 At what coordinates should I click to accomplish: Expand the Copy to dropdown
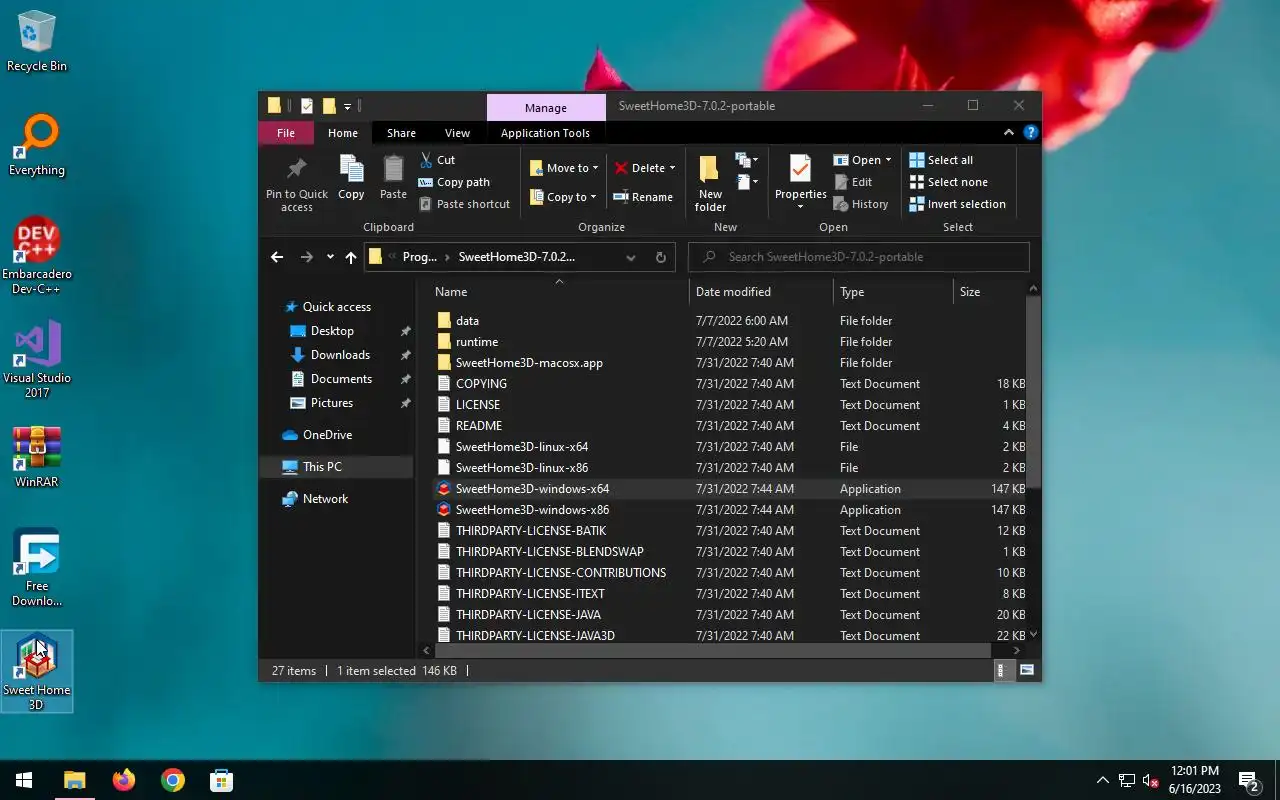593,197
